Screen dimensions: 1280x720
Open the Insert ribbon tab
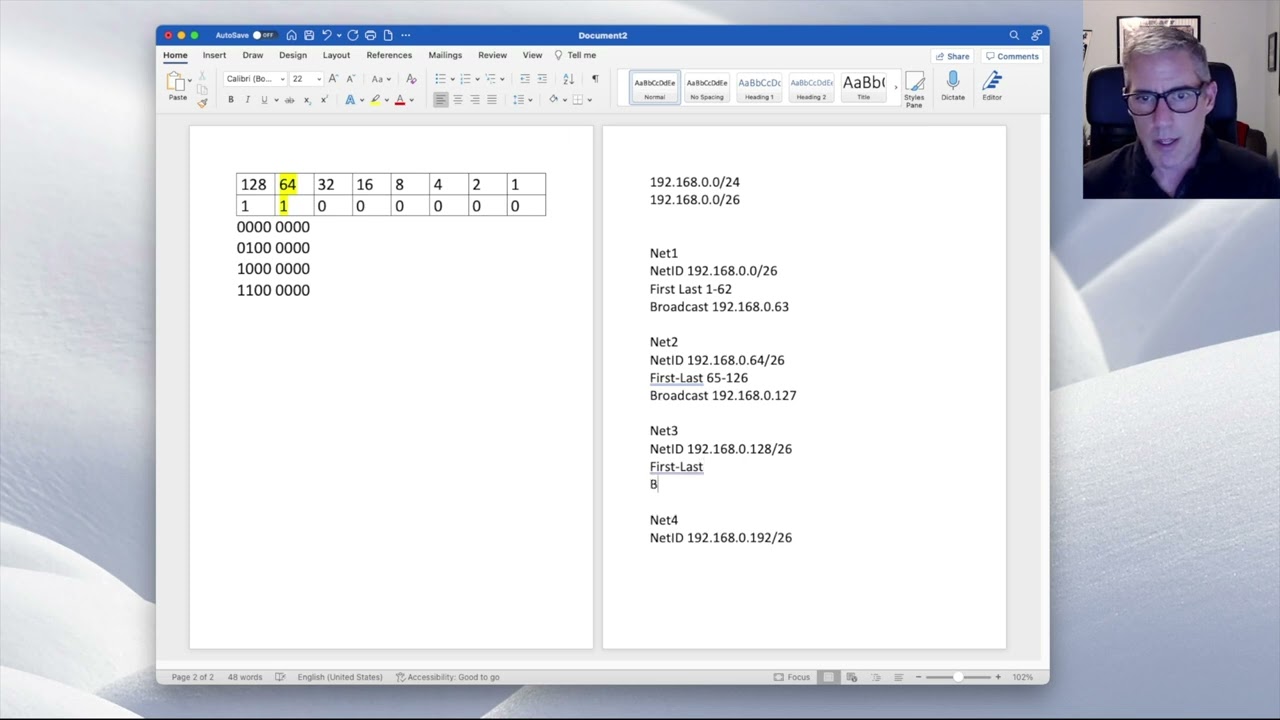click(x=214, y=55)
